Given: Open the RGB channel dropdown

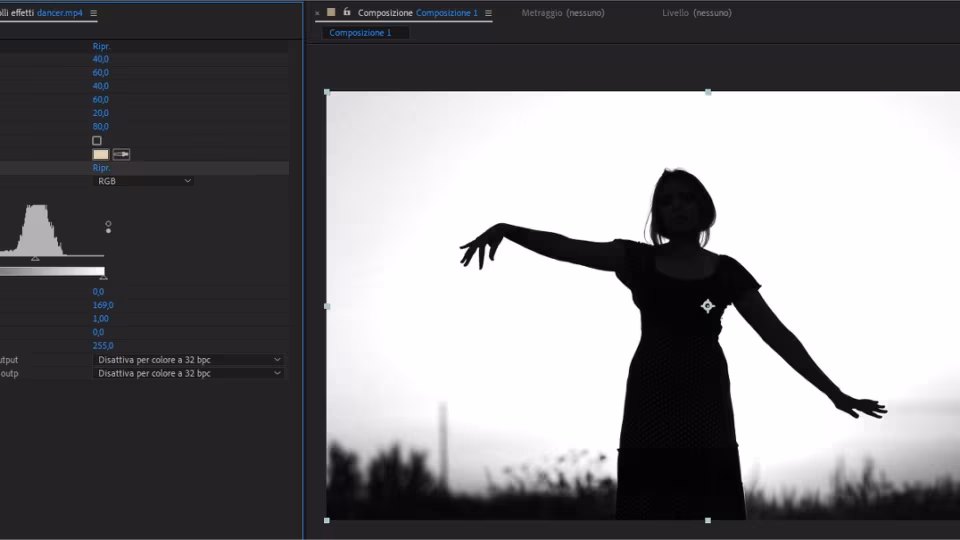Looking at the screenshot, I should 143,181.
